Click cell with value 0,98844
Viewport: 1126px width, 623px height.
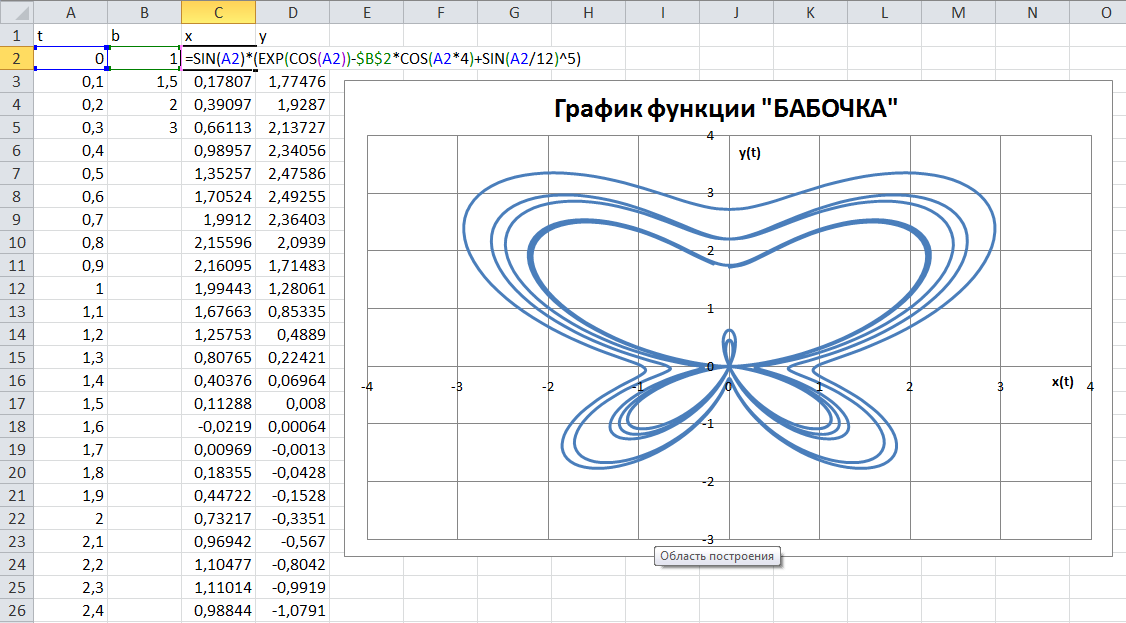[x=218, y=610]
